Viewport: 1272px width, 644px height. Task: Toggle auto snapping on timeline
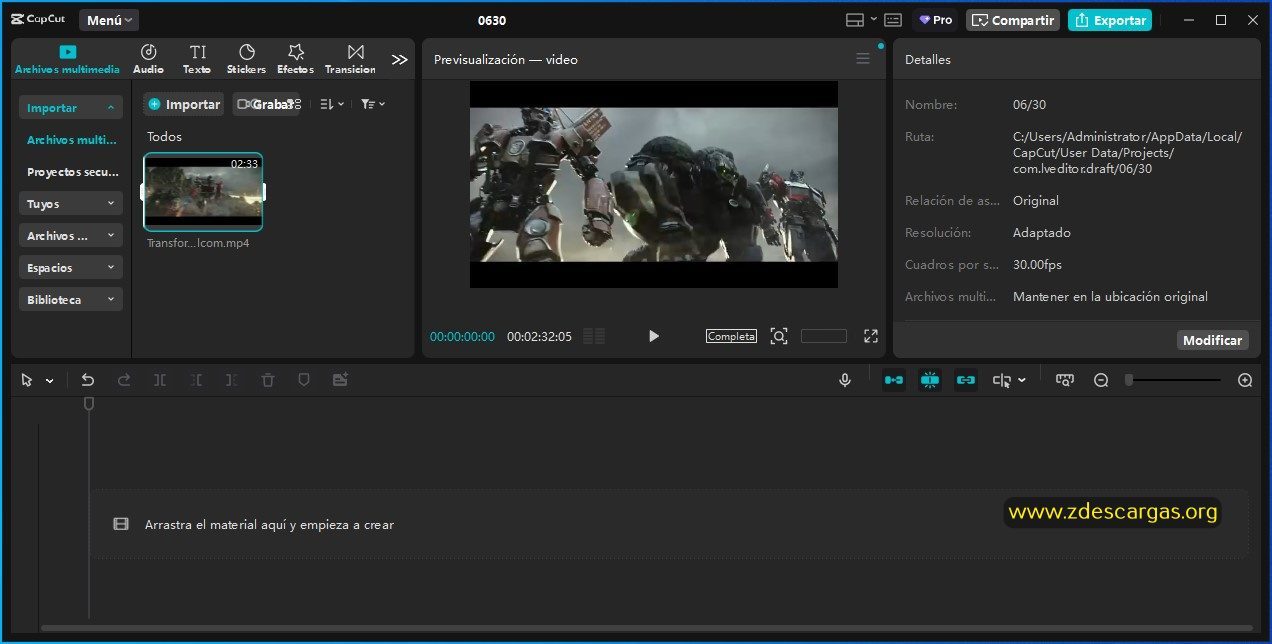(930, 380)
